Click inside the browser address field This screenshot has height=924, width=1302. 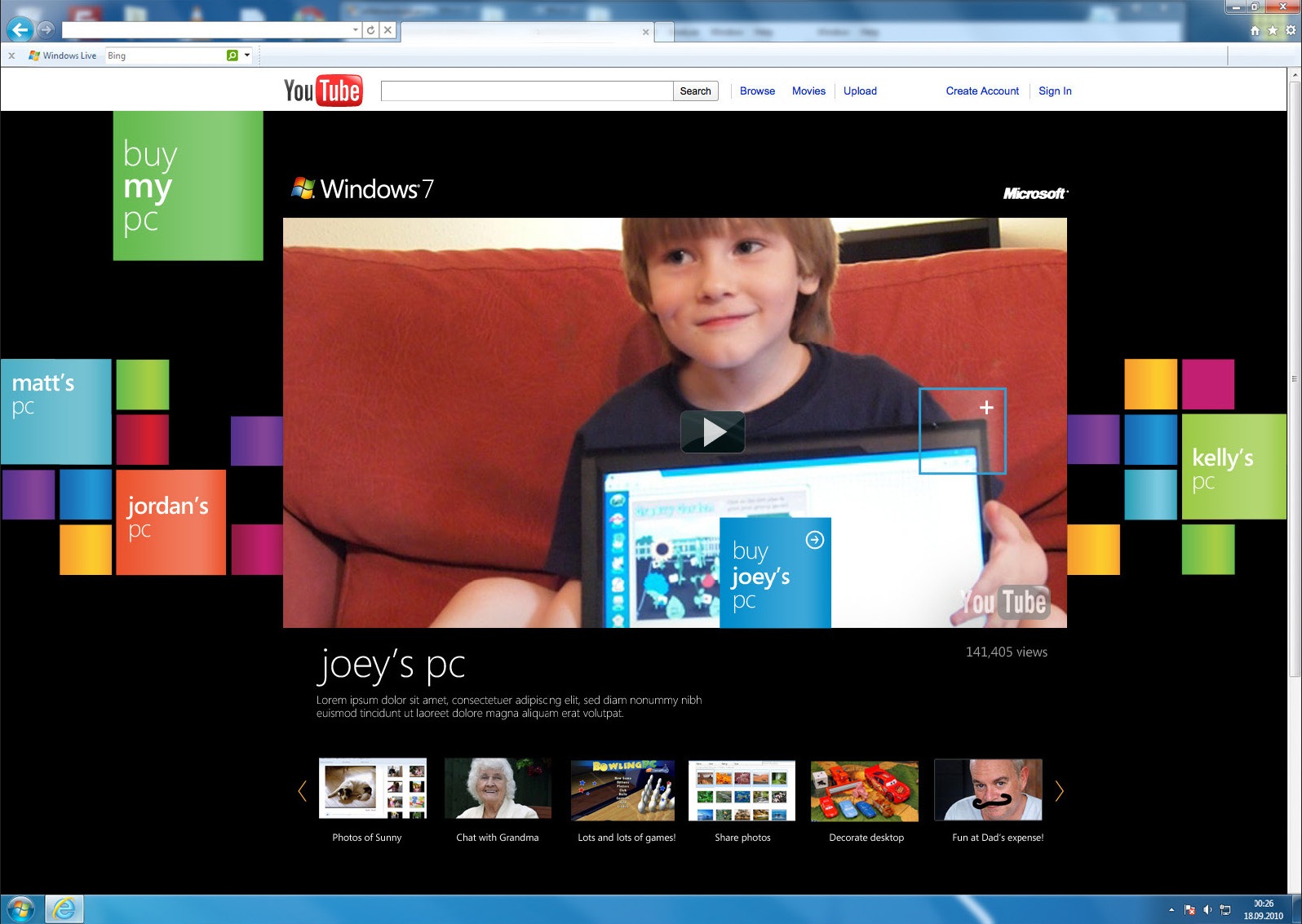coord(206,30)
